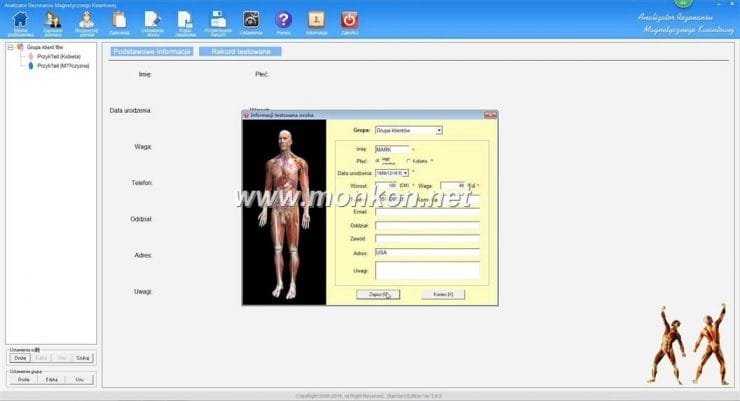Click the Wzrost height input field
Screen dimensions: 740x401
(387, 186)
